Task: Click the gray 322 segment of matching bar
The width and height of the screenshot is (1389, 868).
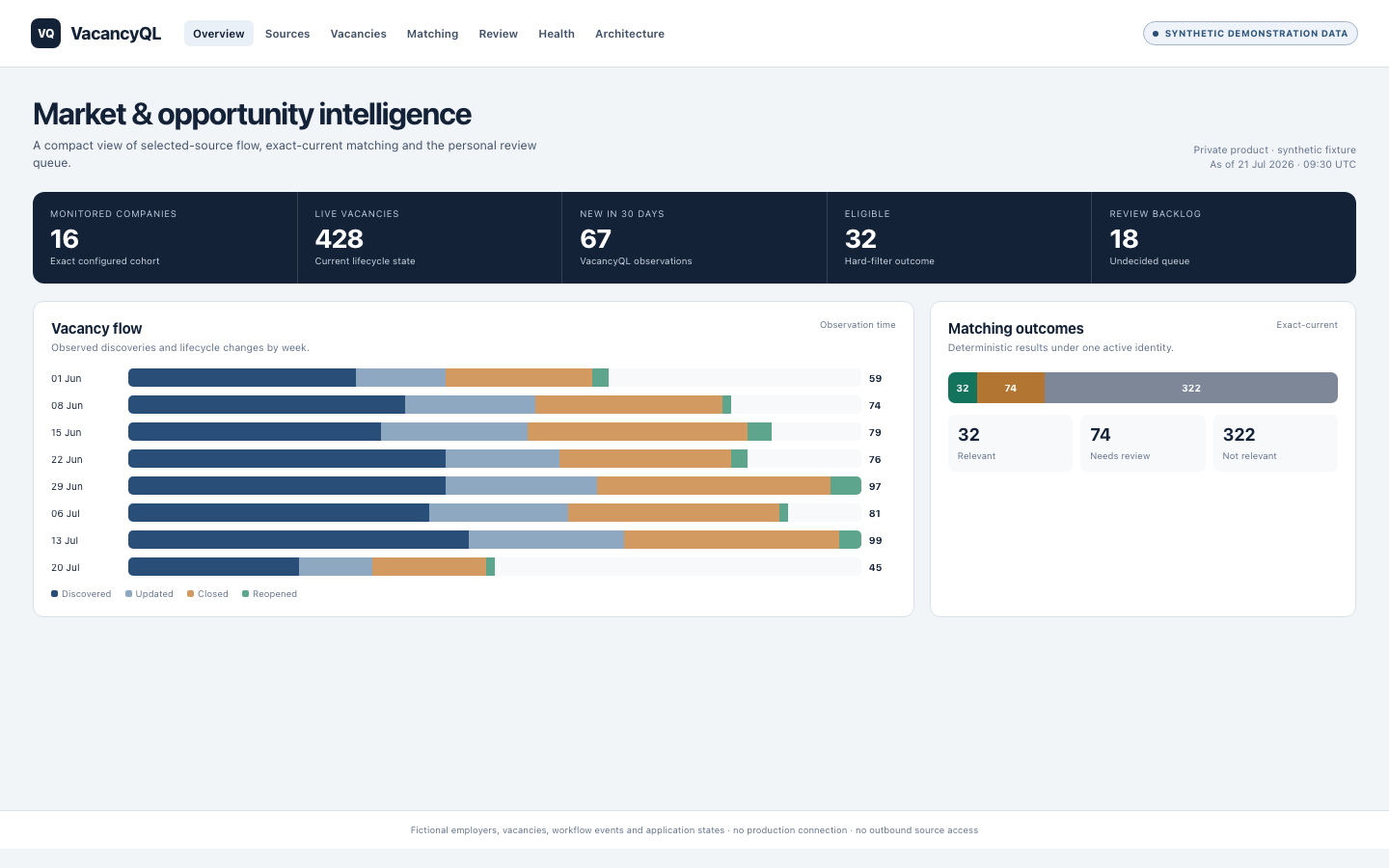Action: pos(1191,388)
